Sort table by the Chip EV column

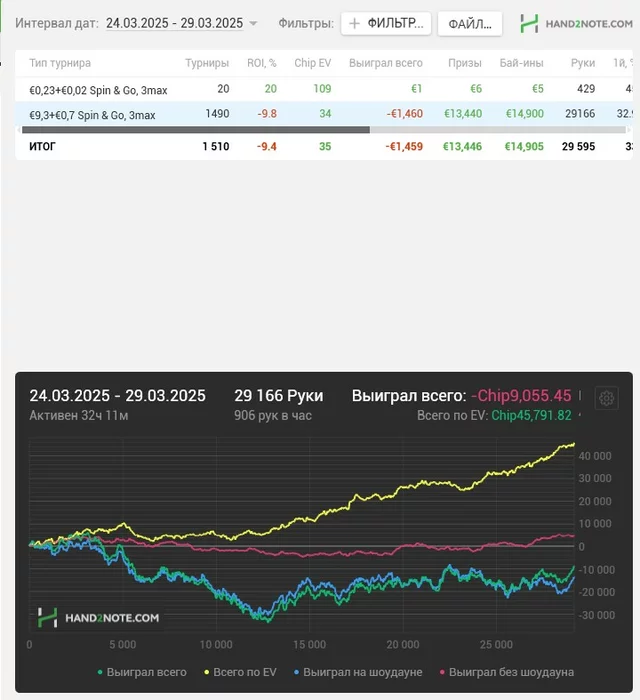tap(312, 63)
